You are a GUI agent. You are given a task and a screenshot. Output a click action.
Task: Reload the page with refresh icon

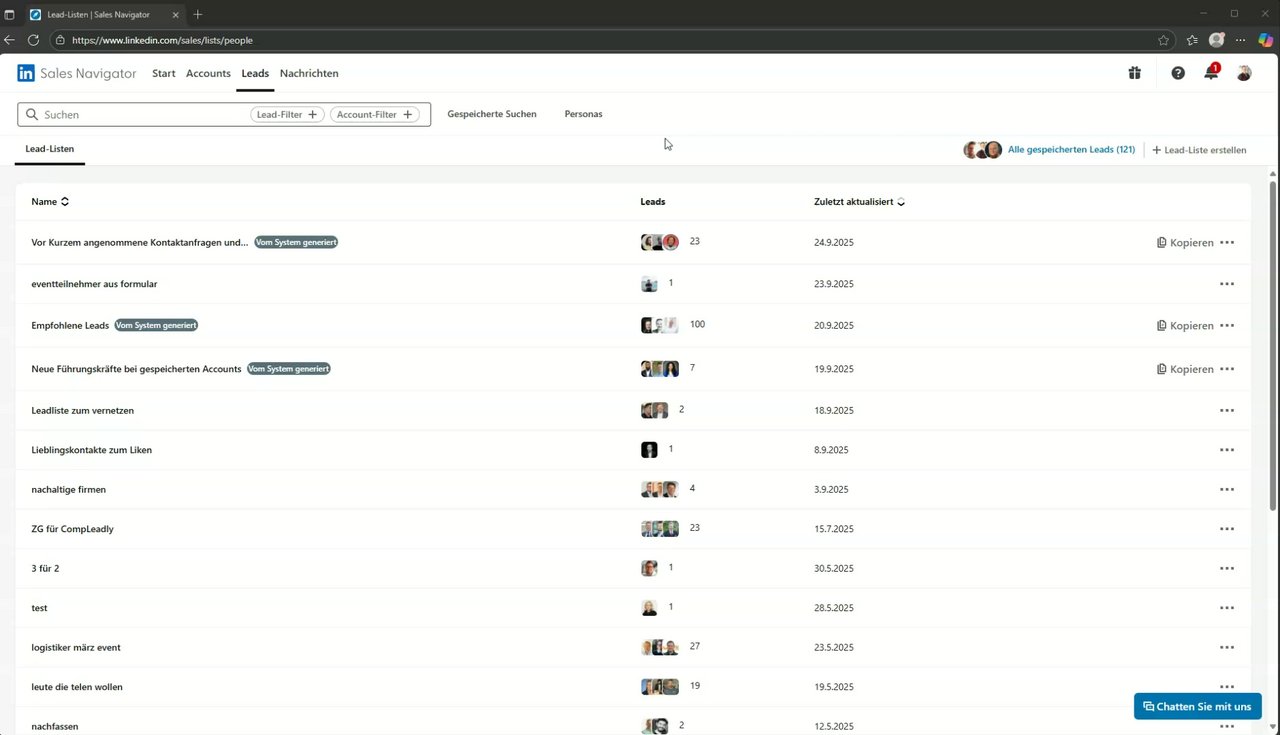(x=33, y=40)
